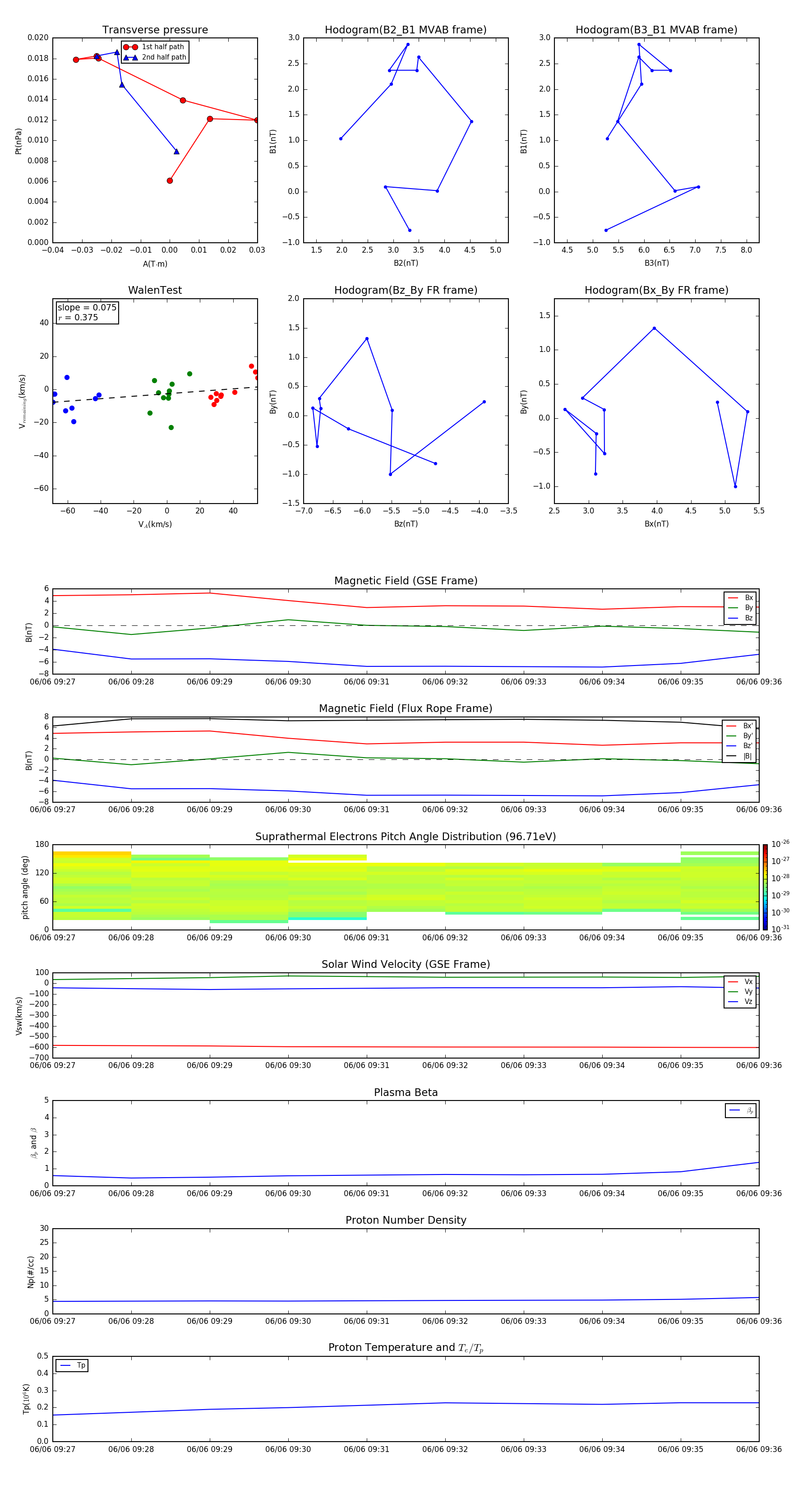
Task: Click the "Pt(nPa)" y-axis label
Action: [x=18, y=140]
